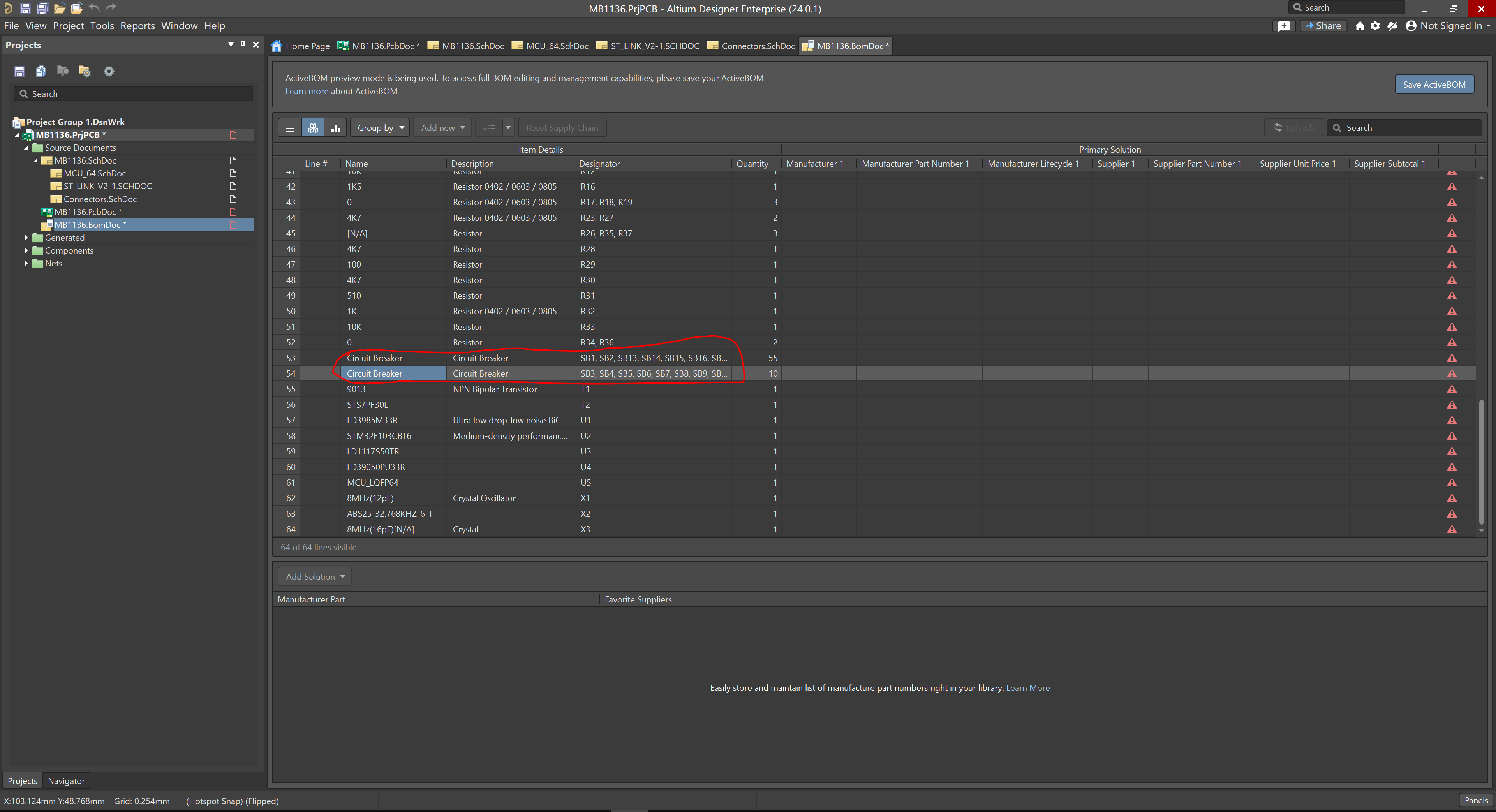1496x812 pixels.
Task: Open the Project menu
Action: (68, 26)
